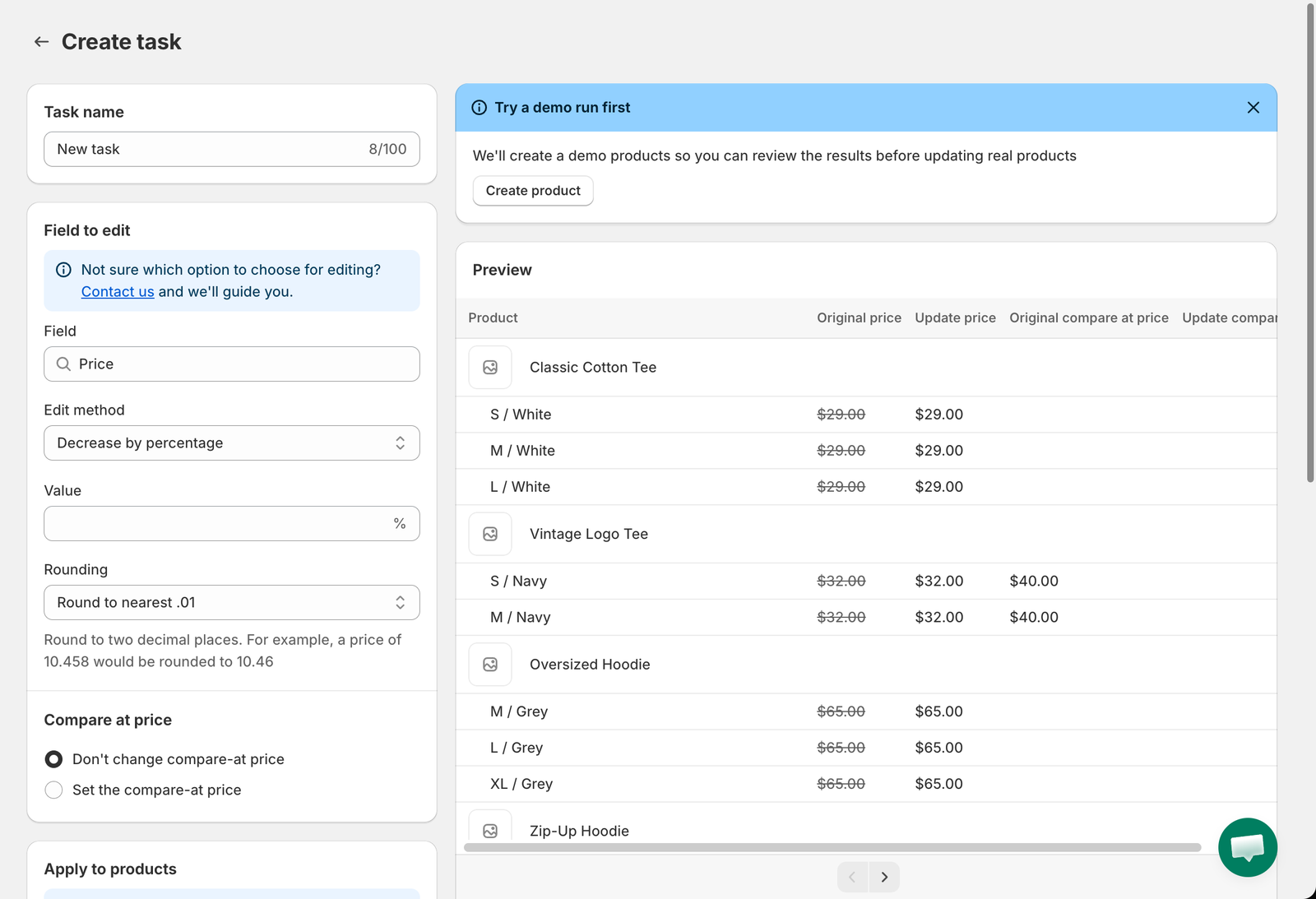Open the Contact us link
The image size is (1316, 899).
118,292
